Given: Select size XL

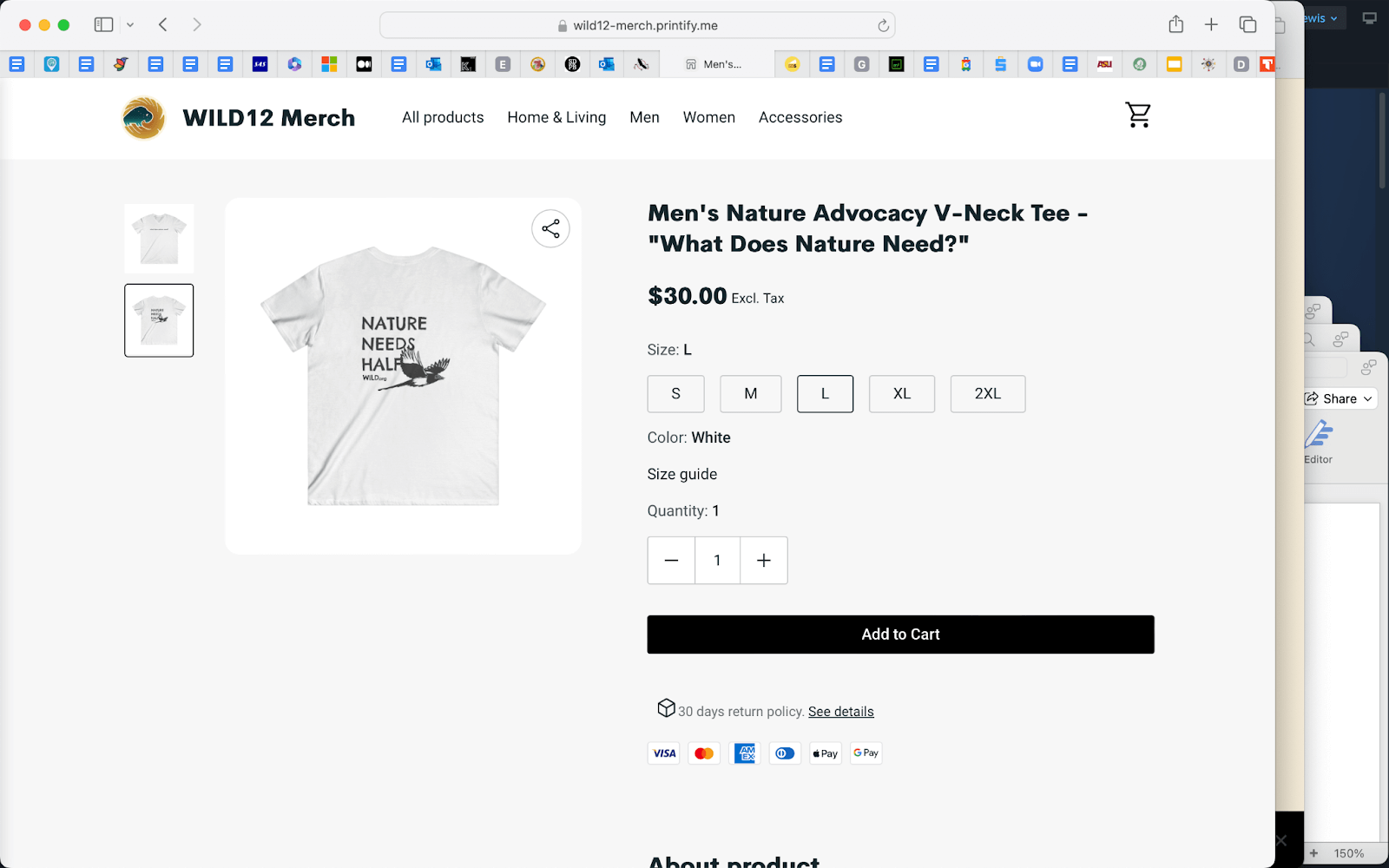Looking at the screenshot, I should [x=901, y=393].
